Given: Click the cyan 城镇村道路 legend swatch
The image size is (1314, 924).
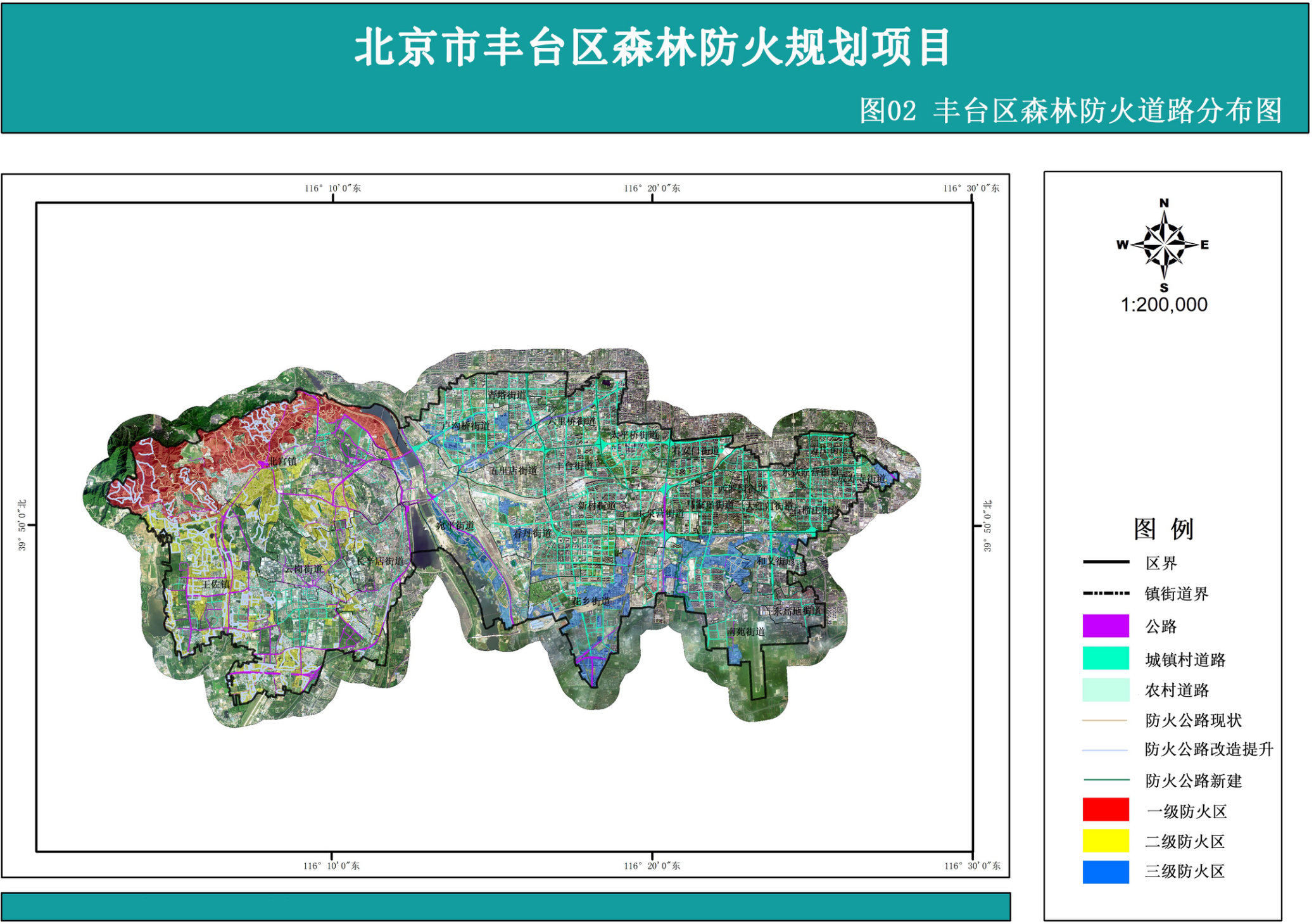Looking at the screenshot, I should (x=1106, y=658).
